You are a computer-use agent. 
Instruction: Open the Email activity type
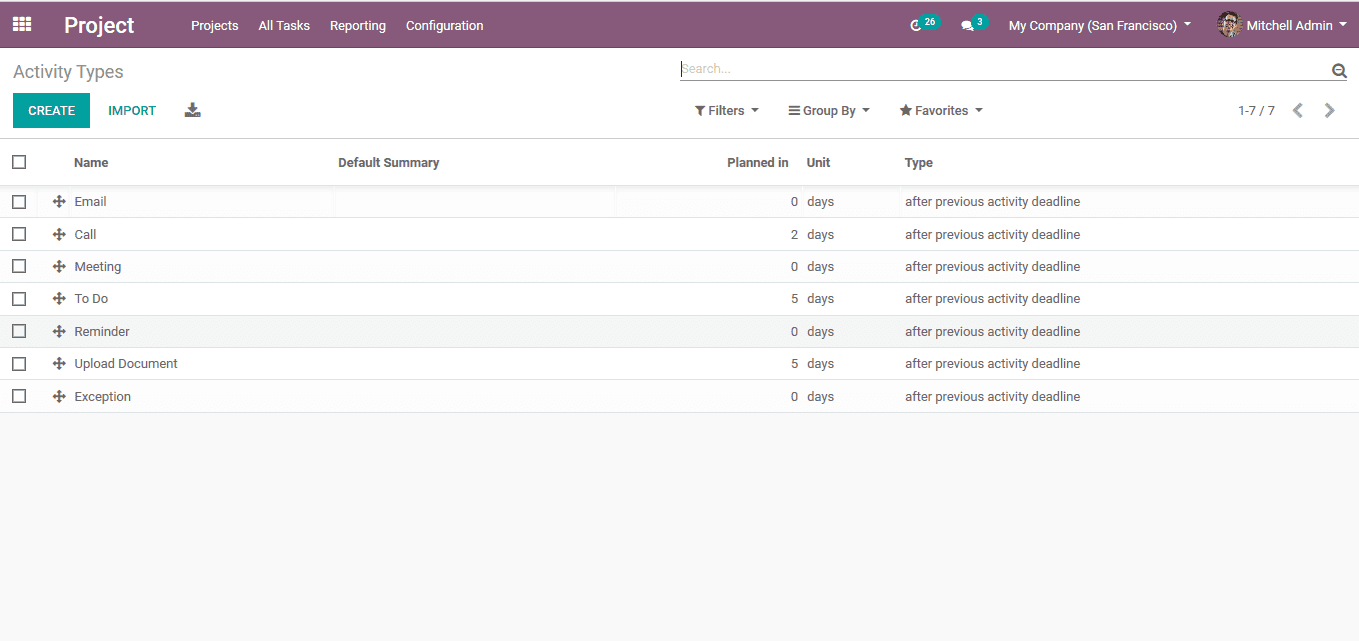90,202
